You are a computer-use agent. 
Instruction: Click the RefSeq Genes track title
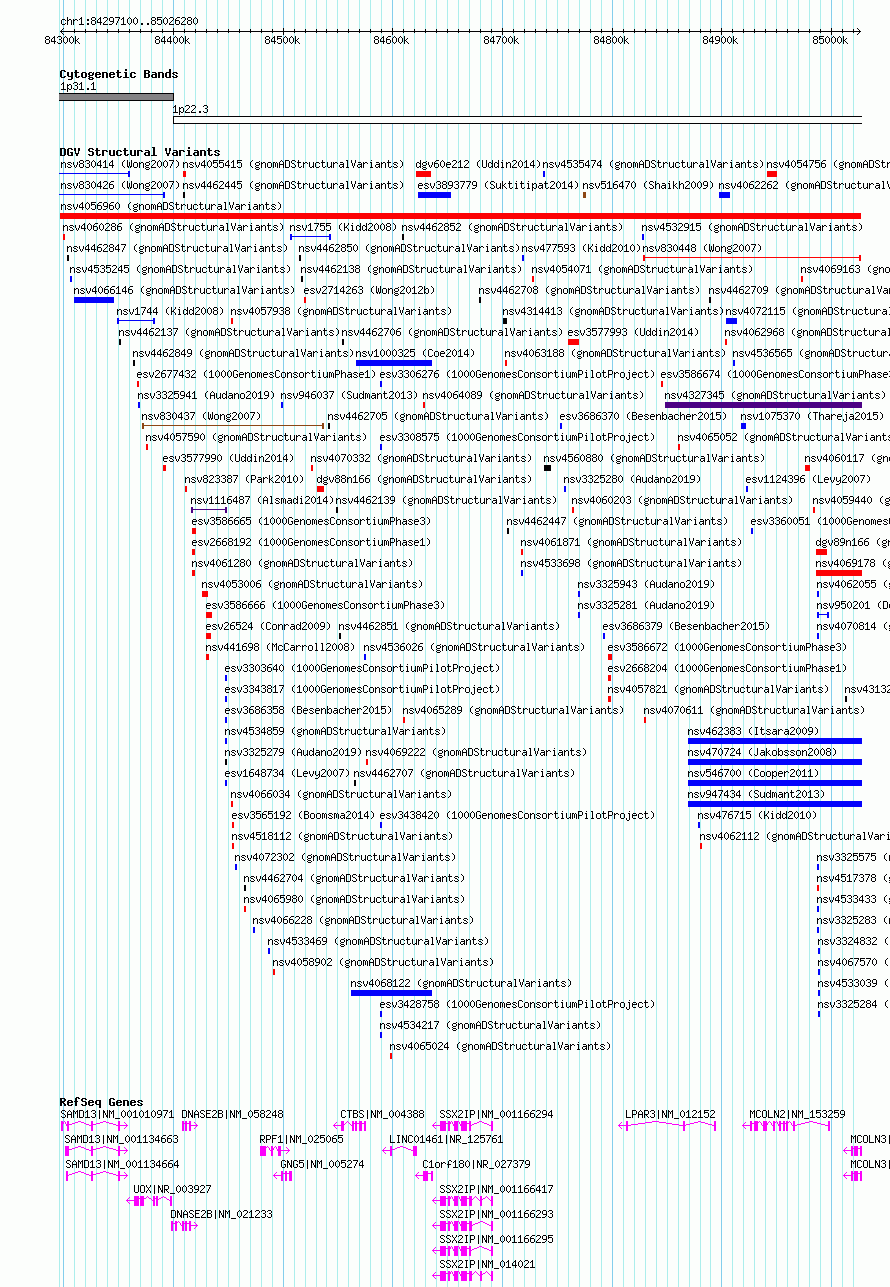click(x=101, y=1102)
